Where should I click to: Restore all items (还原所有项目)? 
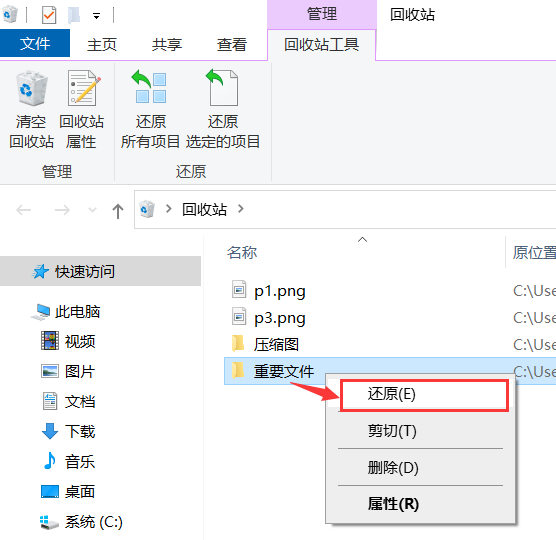(x=150, y=110)
